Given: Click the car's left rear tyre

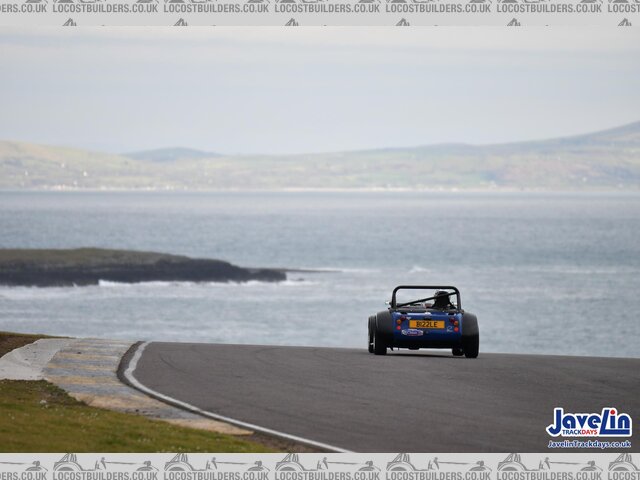Looking at the screenshot, I should (x=380, y=334).
